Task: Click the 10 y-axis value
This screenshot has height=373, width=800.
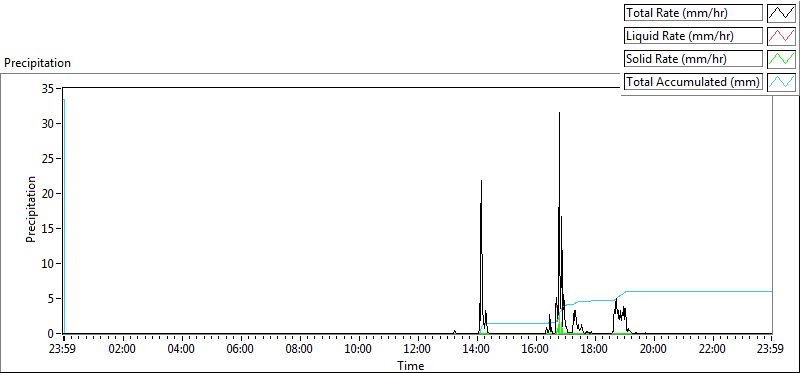Action: click(x=48, y=263)
